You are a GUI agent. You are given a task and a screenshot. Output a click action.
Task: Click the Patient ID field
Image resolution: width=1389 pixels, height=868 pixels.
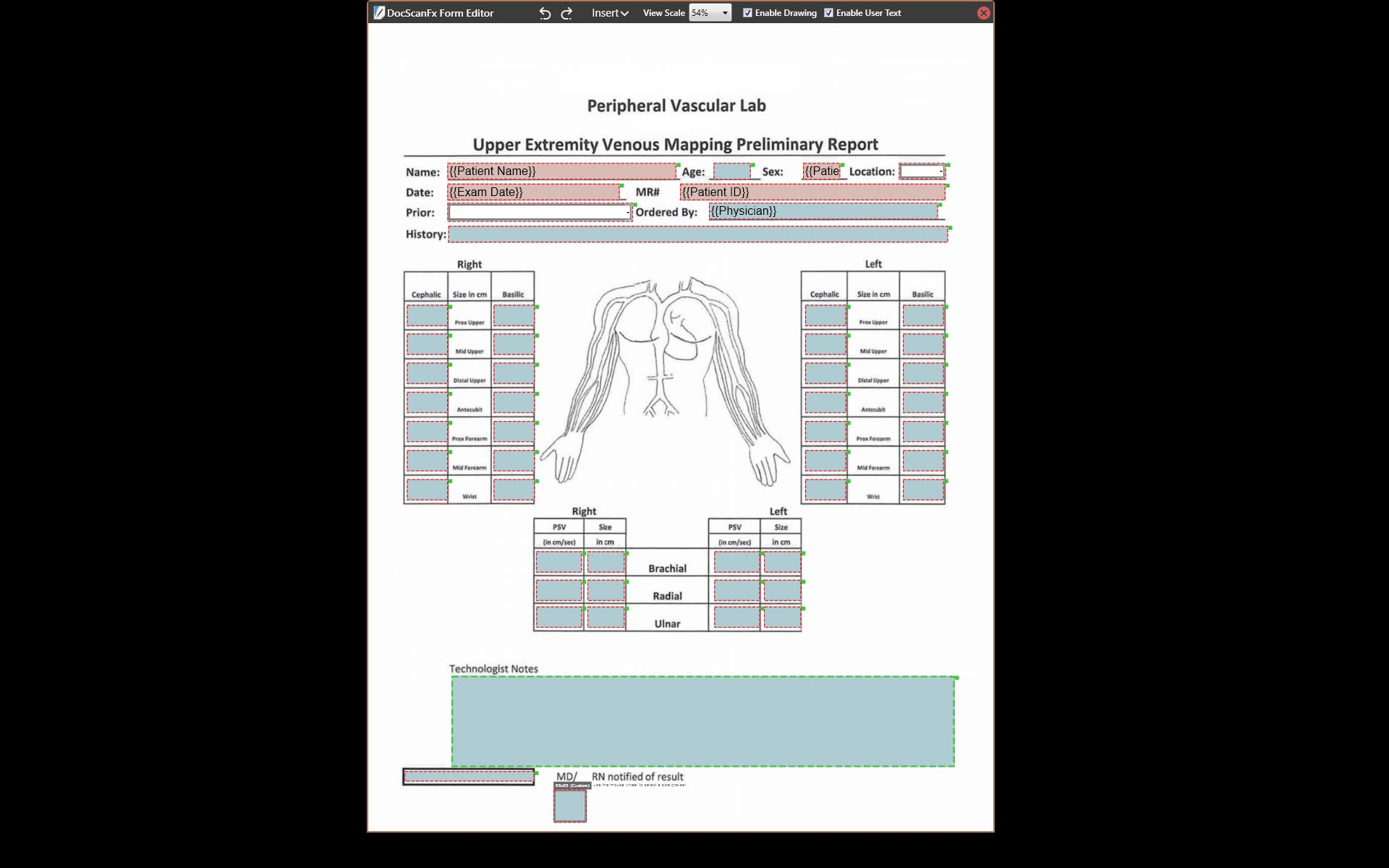click(812, 192)
